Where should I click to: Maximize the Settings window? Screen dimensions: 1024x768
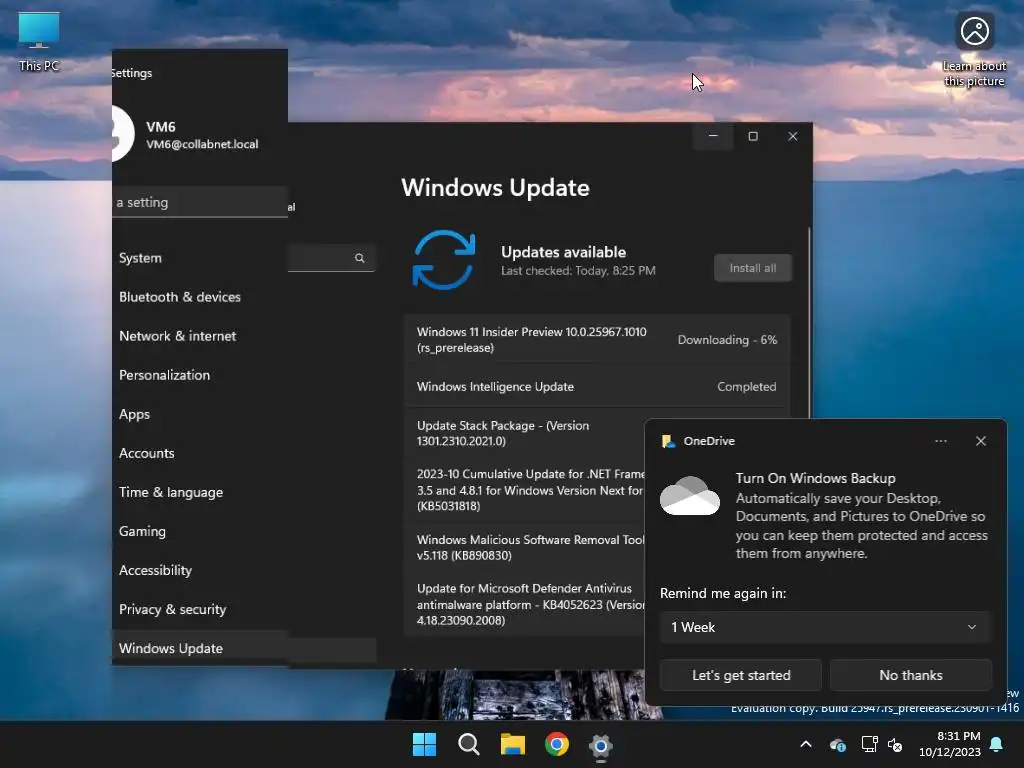(x=752, y=136)
